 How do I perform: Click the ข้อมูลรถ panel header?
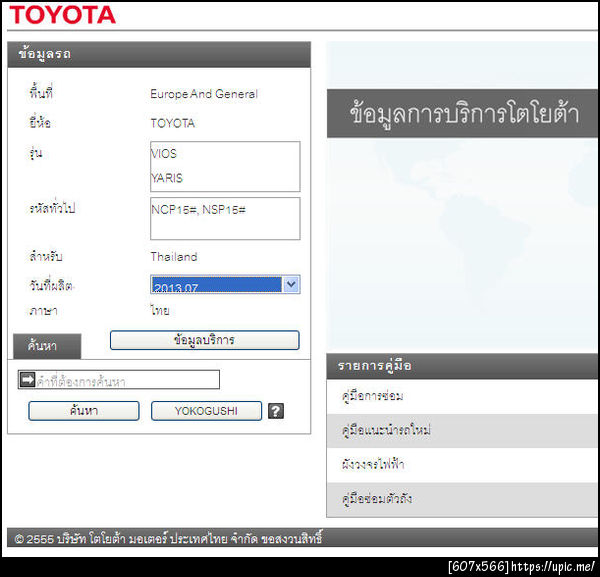[x=159, y=54]
